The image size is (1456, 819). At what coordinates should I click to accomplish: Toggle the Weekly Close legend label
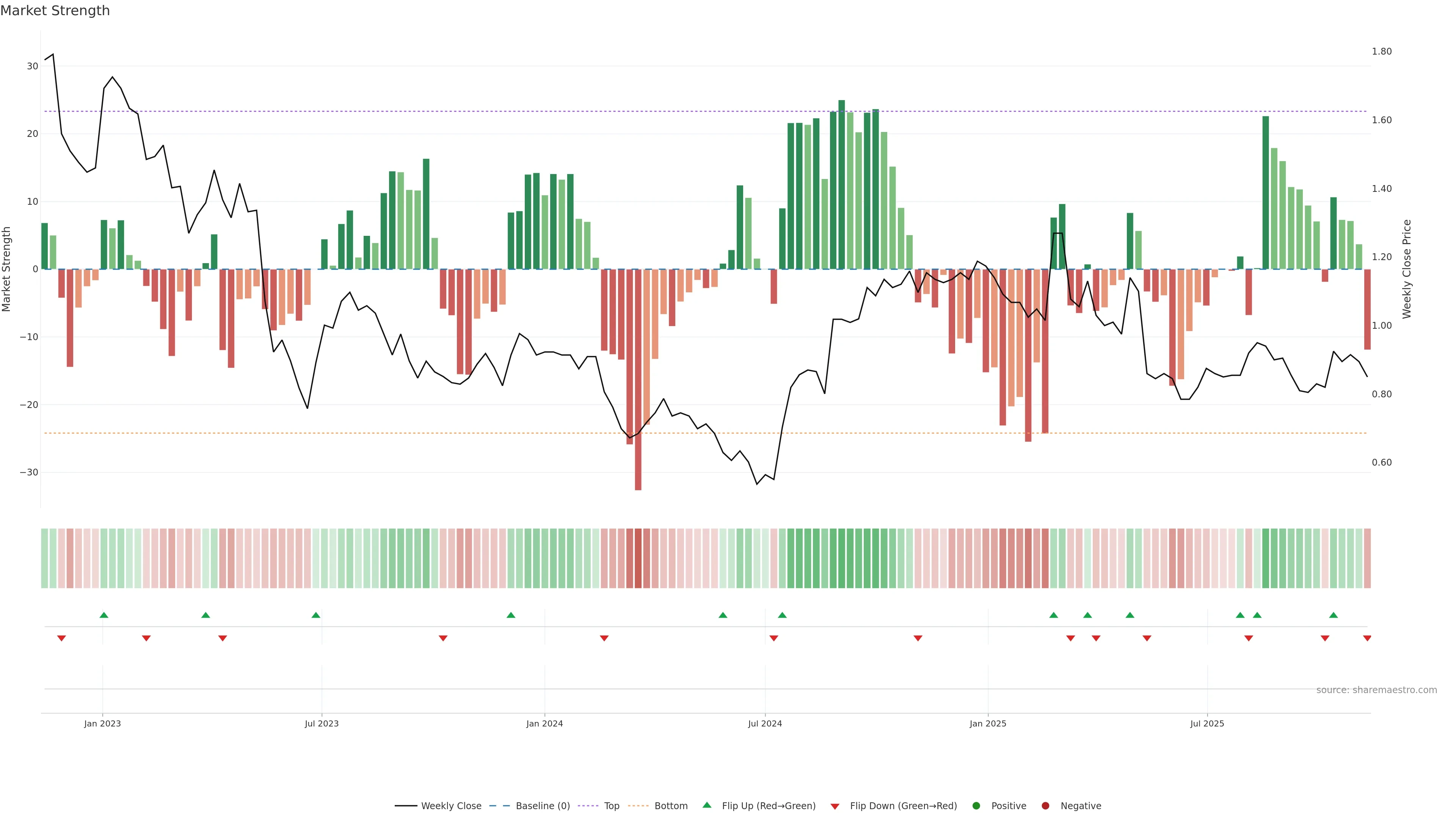[x=451, y=805]
